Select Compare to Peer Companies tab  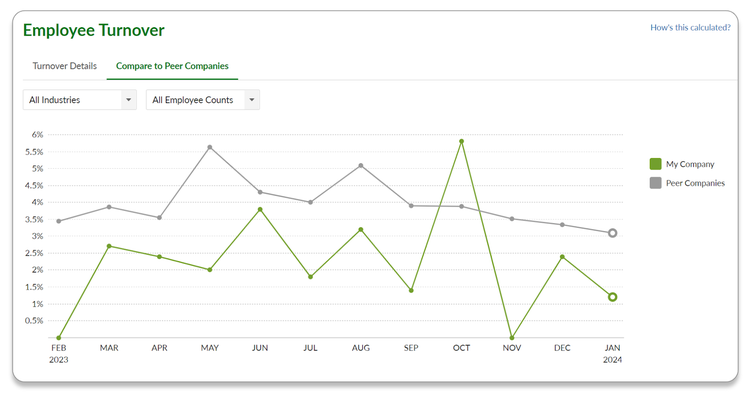pos(172,66)
